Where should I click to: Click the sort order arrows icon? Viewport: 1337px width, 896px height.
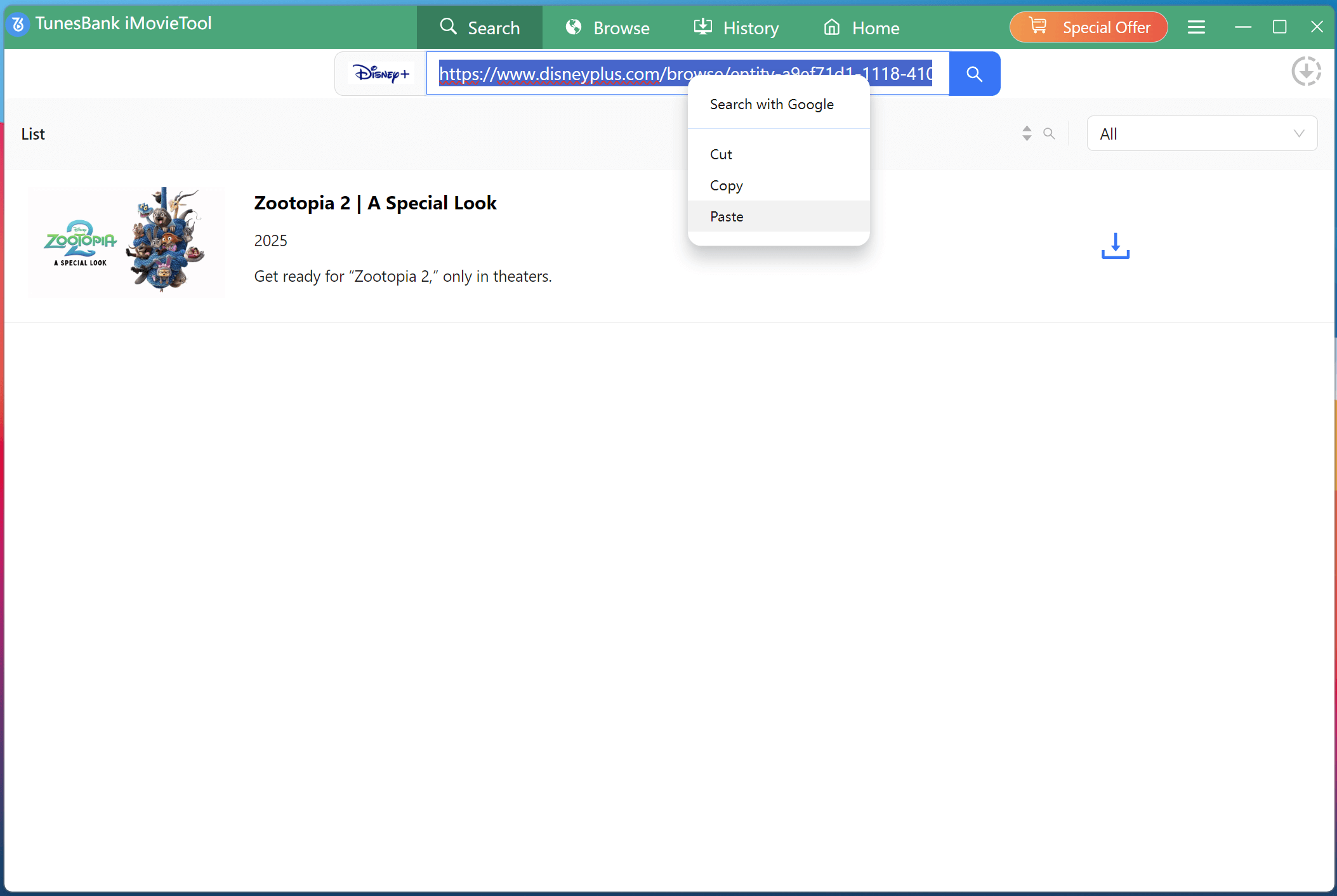tap(1026, 133)
